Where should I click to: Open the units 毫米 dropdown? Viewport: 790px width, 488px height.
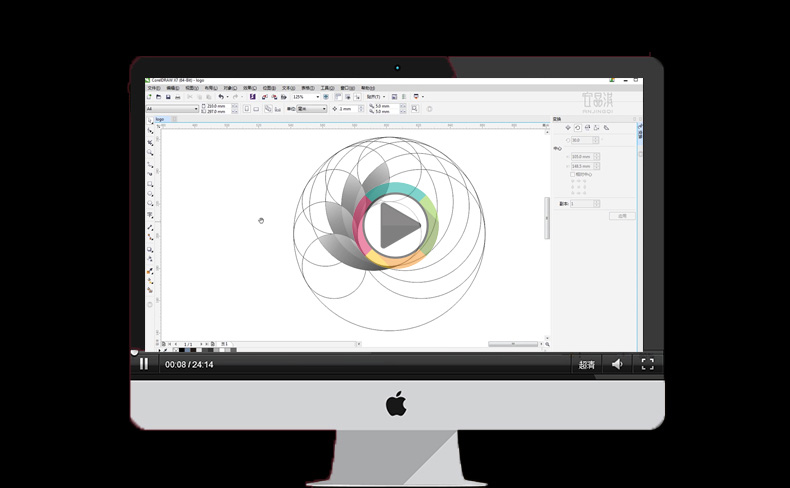(312, 109)
